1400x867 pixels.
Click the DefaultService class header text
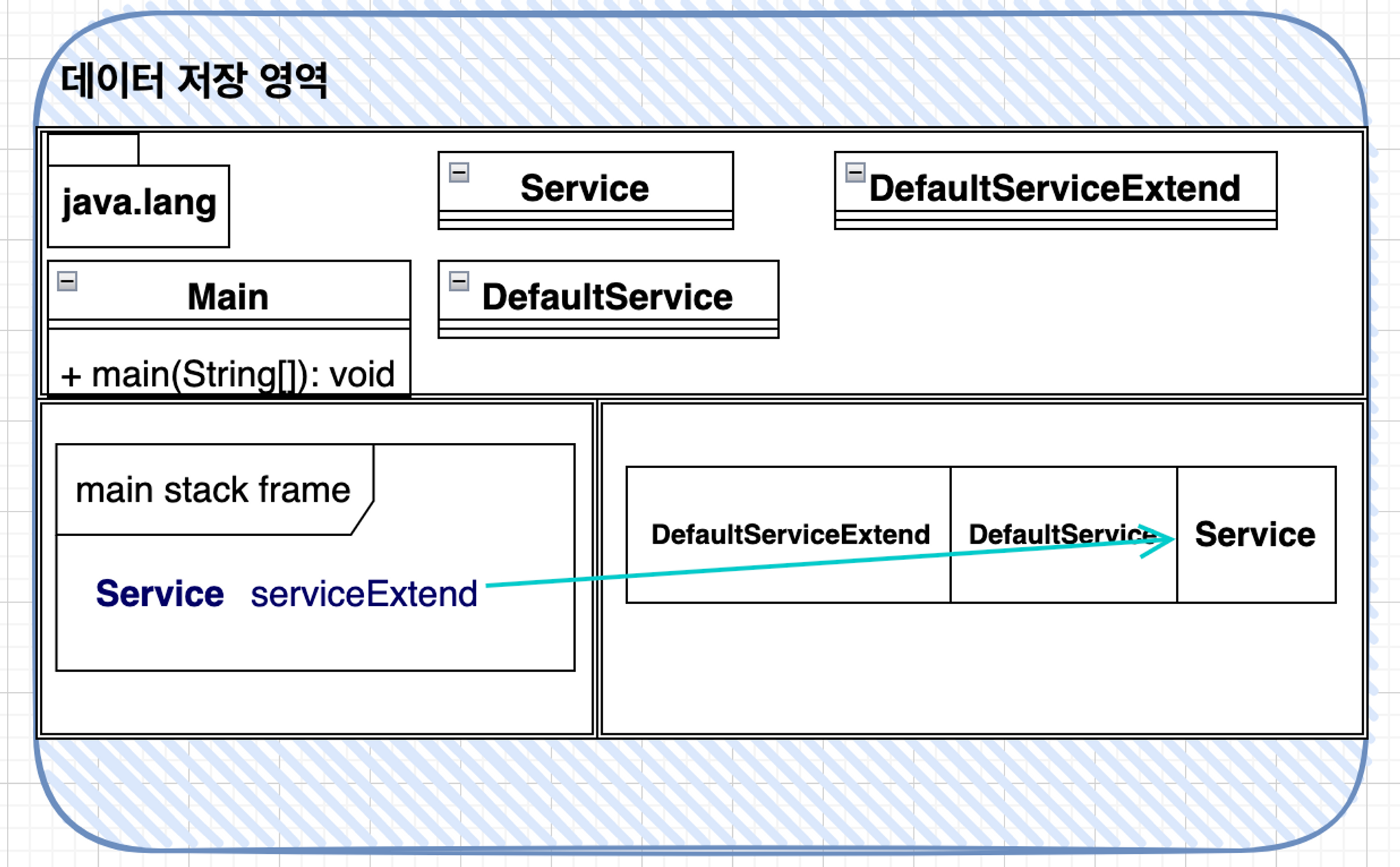(x=607, y=297)
